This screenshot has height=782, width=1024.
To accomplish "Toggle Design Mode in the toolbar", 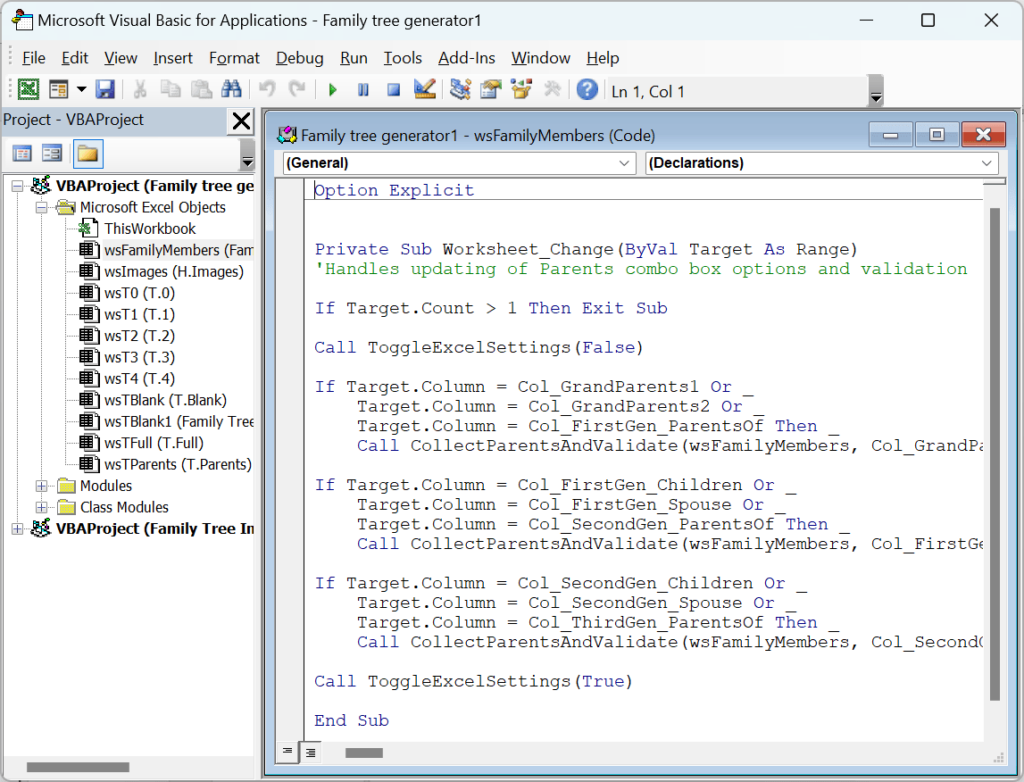I will [x=424, y=90].
